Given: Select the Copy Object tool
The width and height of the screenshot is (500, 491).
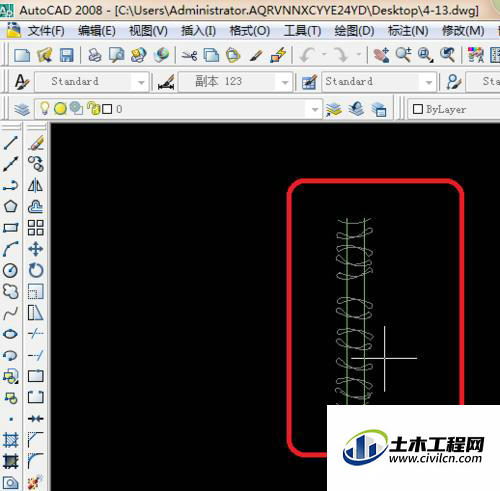Looking at the screenshot, I should click(36, 164).
